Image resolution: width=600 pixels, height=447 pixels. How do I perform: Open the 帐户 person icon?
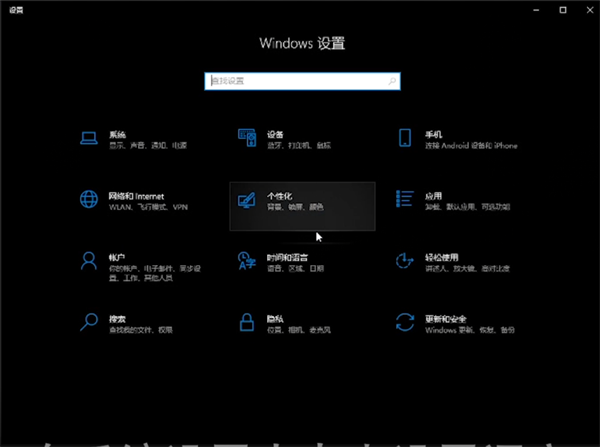point(89,262)
